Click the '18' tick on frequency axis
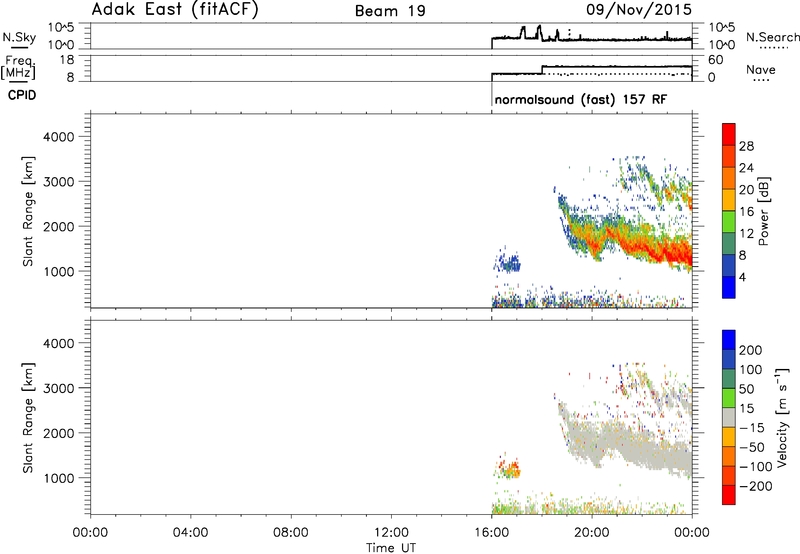 coord(67,60)
